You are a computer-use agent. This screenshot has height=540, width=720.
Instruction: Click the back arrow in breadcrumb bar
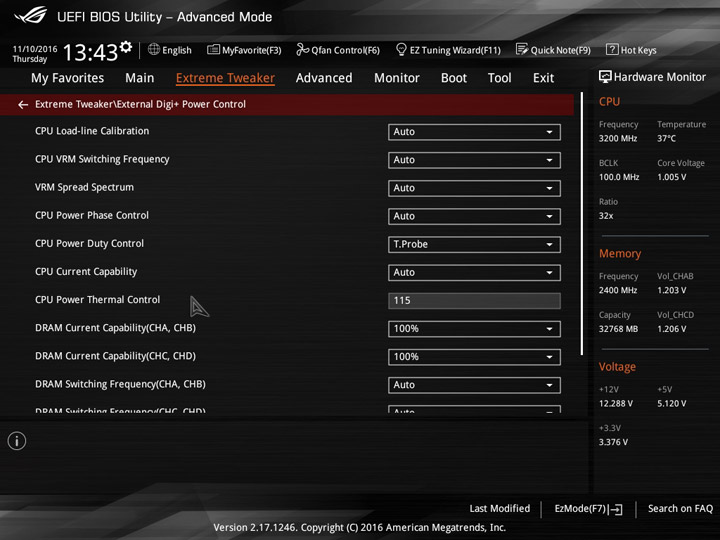pyautogui.click(x=23, y=105)
